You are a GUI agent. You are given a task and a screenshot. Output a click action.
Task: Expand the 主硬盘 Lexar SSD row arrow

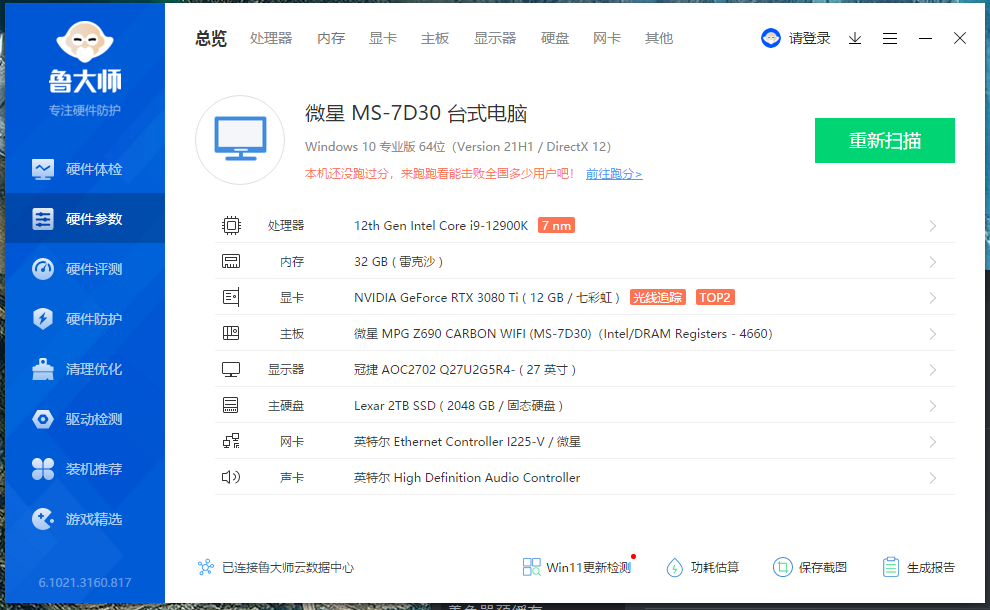pos(932,406)
